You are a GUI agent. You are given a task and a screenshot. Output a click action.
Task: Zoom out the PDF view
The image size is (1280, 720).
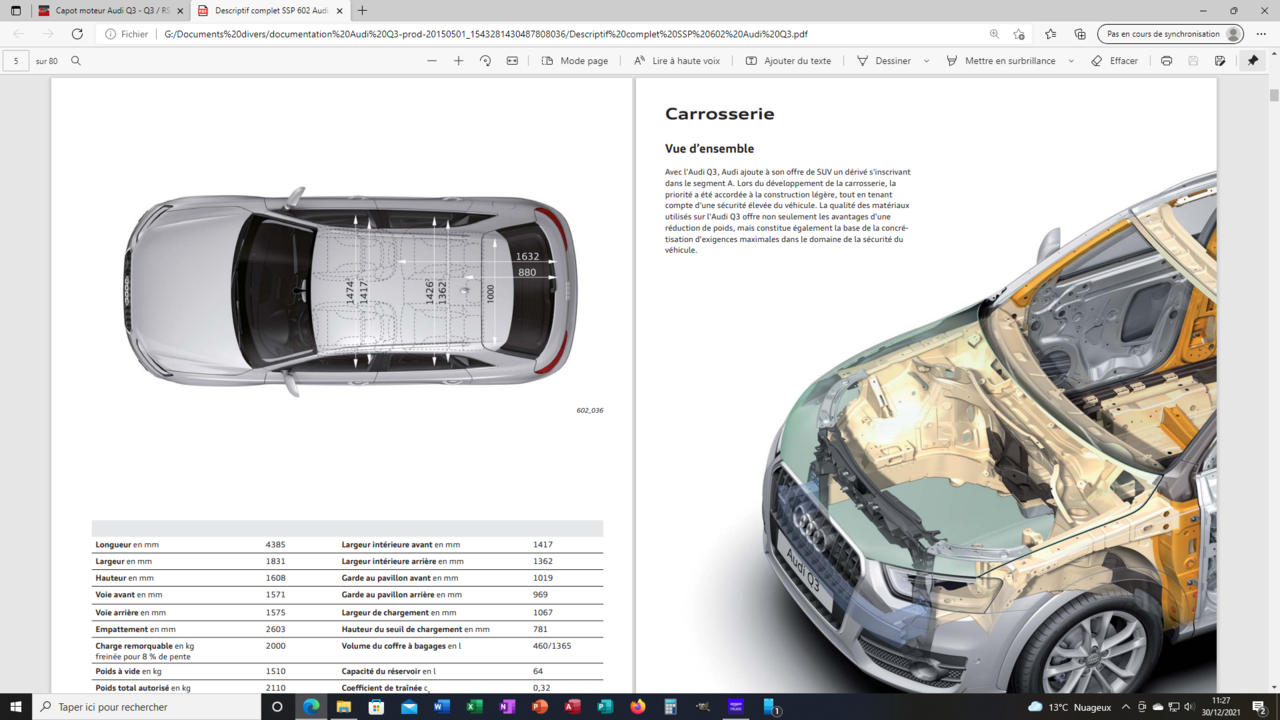[432, 61]
